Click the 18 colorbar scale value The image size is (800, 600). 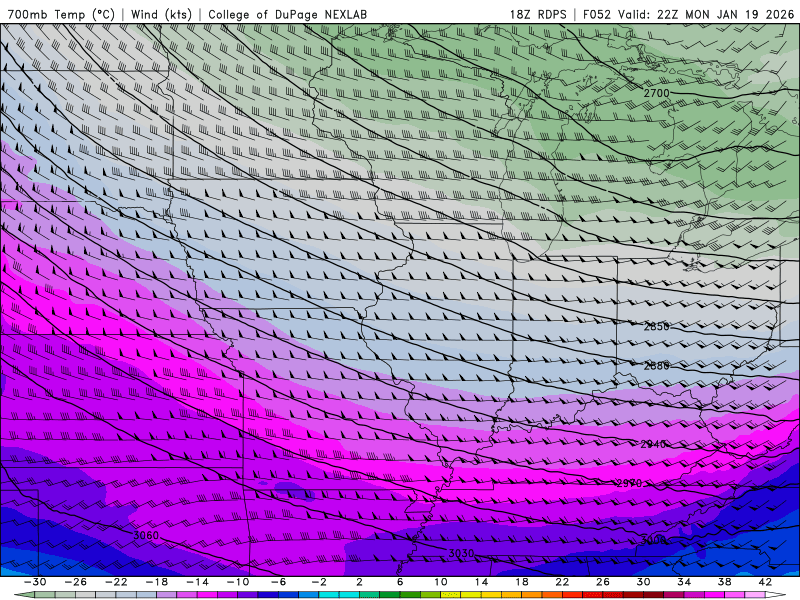click(x=521, y=582)
